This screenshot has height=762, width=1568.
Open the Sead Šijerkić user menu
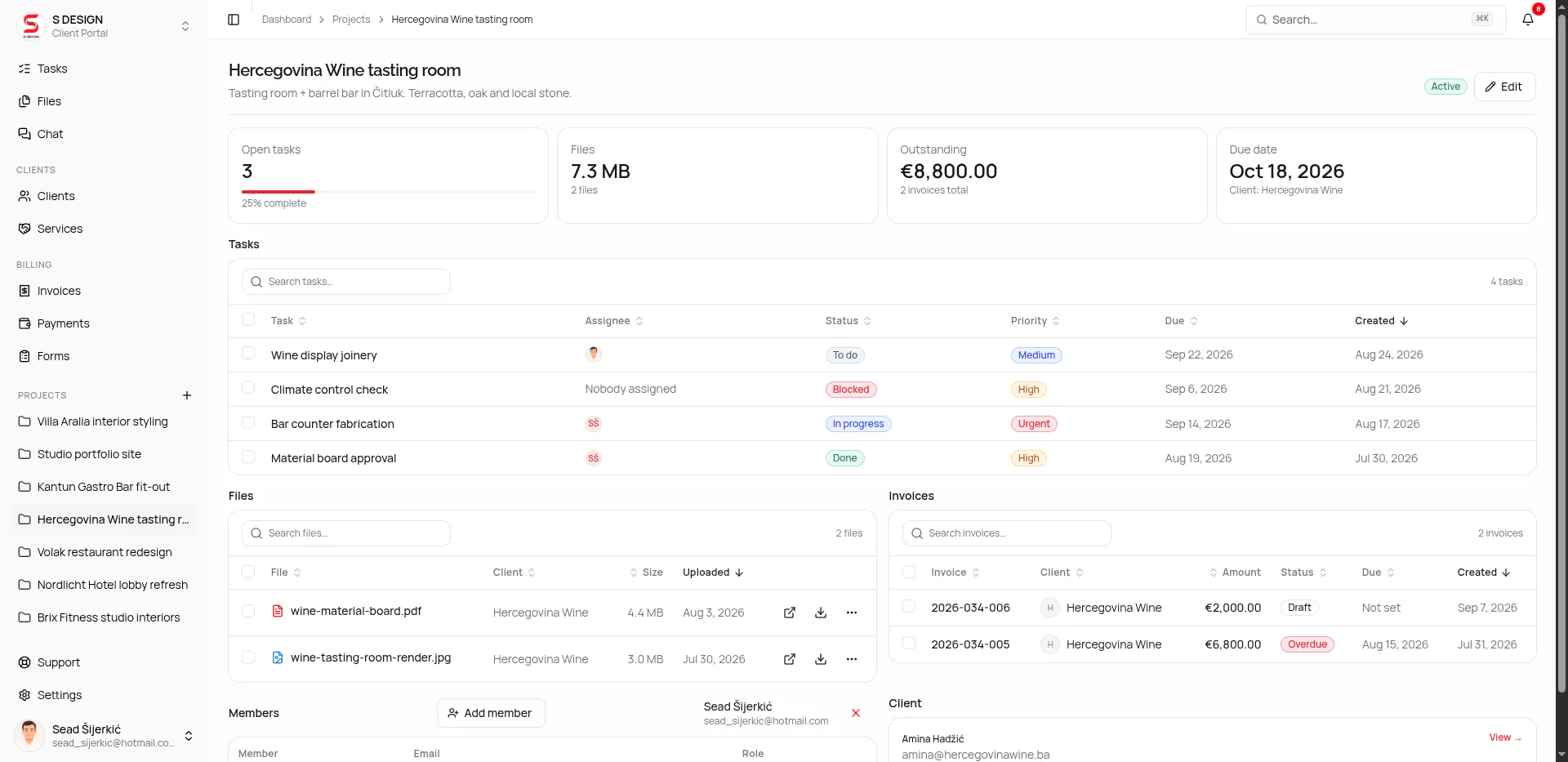(105, 735)
